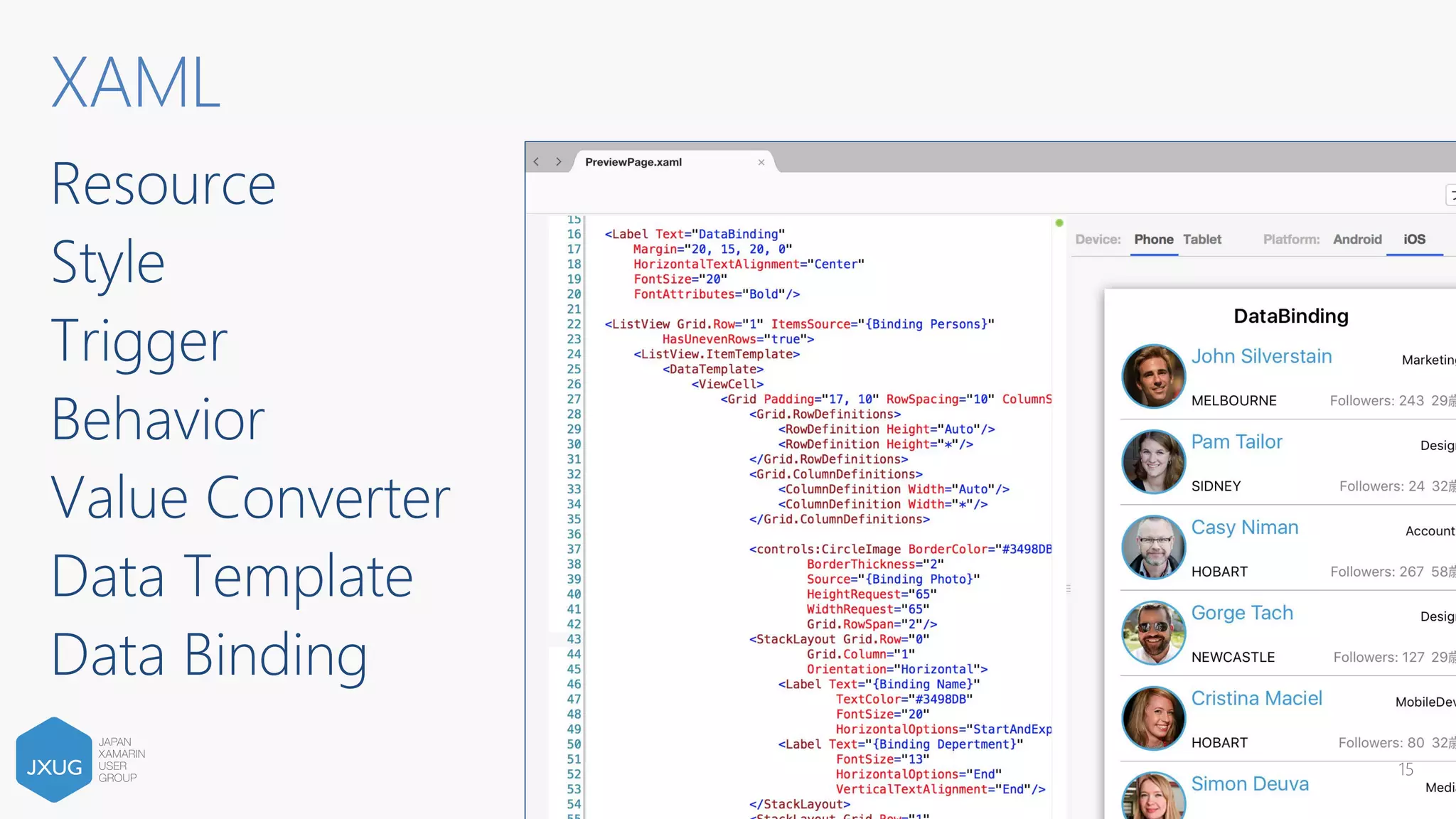1456x819 pixels.
Task: Close the PreviewPage.xaml tab
Action: pos(761,162)
